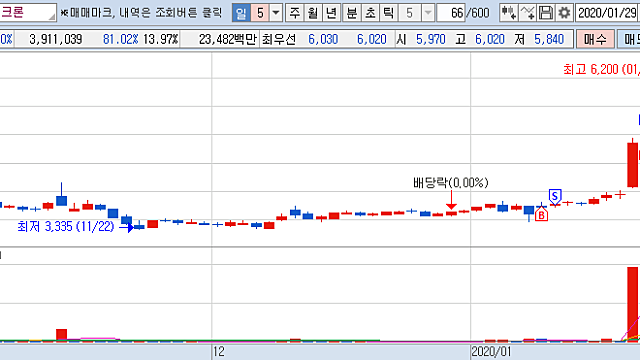Click the blue S sell marker on chart
640x360 pixels.
(x=555, y=197)
